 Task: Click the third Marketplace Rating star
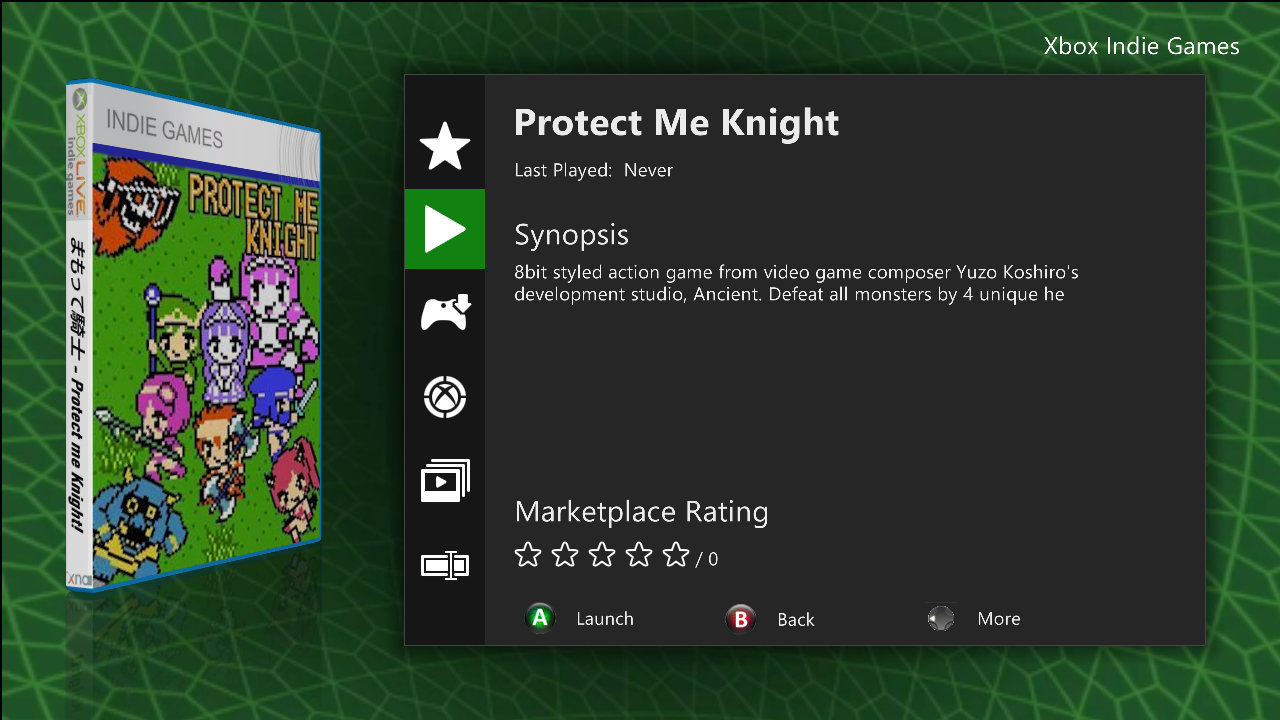click(x=602, y=555)
